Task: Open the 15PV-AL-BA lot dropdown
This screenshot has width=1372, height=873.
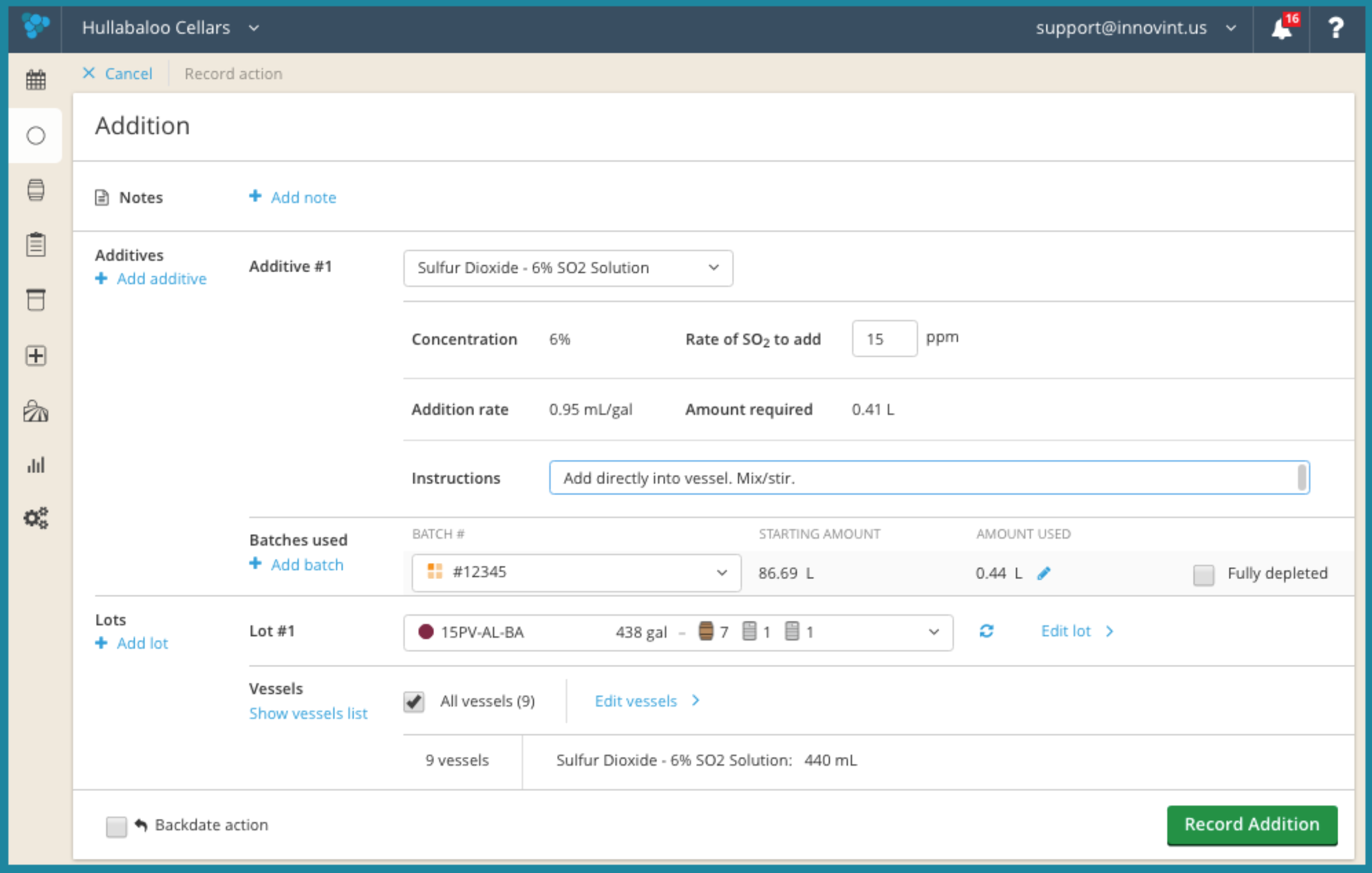Action: [678, 632]
